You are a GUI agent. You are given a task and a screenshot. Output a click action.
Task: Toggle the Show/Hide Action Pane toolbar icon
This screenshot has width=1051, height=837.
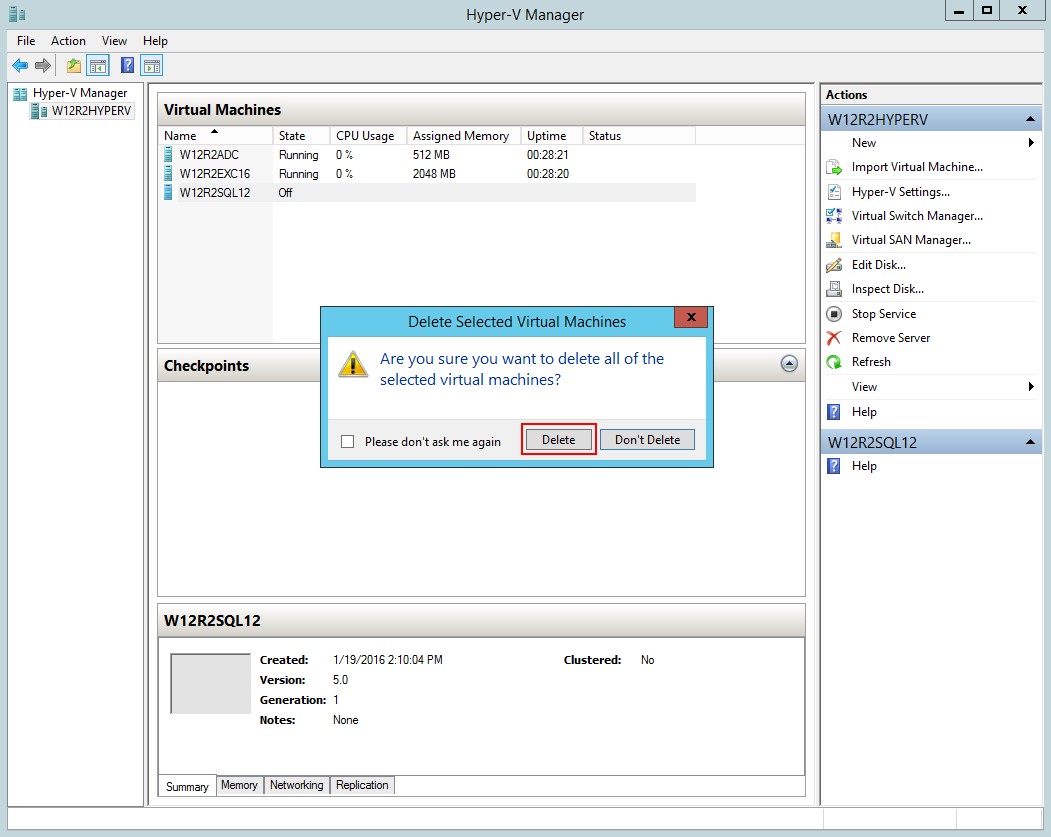152,66
